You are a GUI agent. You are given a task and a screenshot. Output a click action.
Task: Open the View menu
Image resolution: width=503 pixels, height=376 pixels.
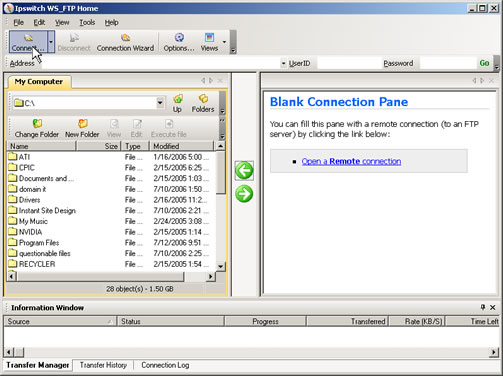[x=62, y=22]
